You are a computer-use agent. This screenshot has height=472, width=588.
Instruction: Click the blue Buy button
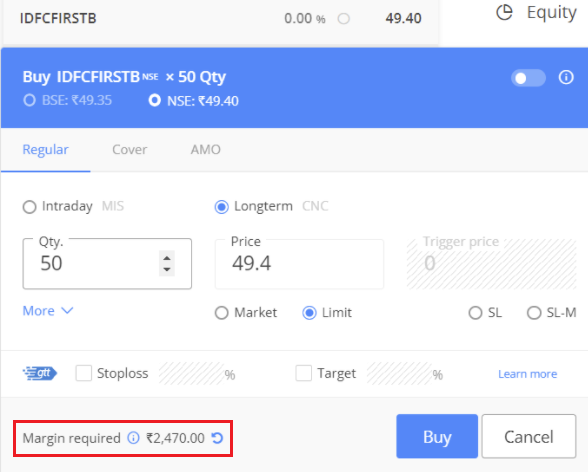pyautogui.click(x=437, y=436)
